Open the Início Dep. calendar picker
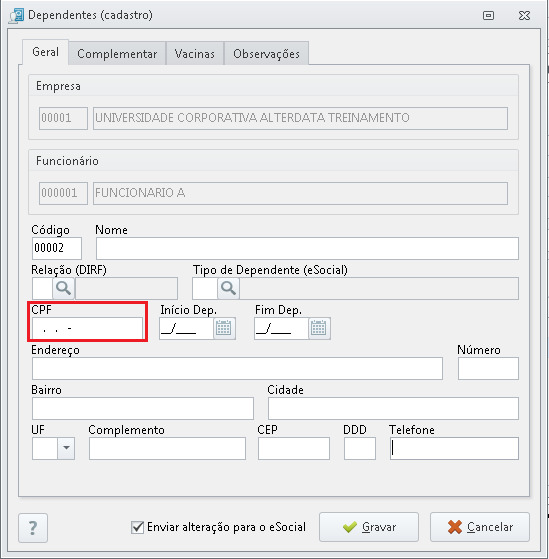The height and width of the screenshot is (559, 549). (x=224, y=328)
